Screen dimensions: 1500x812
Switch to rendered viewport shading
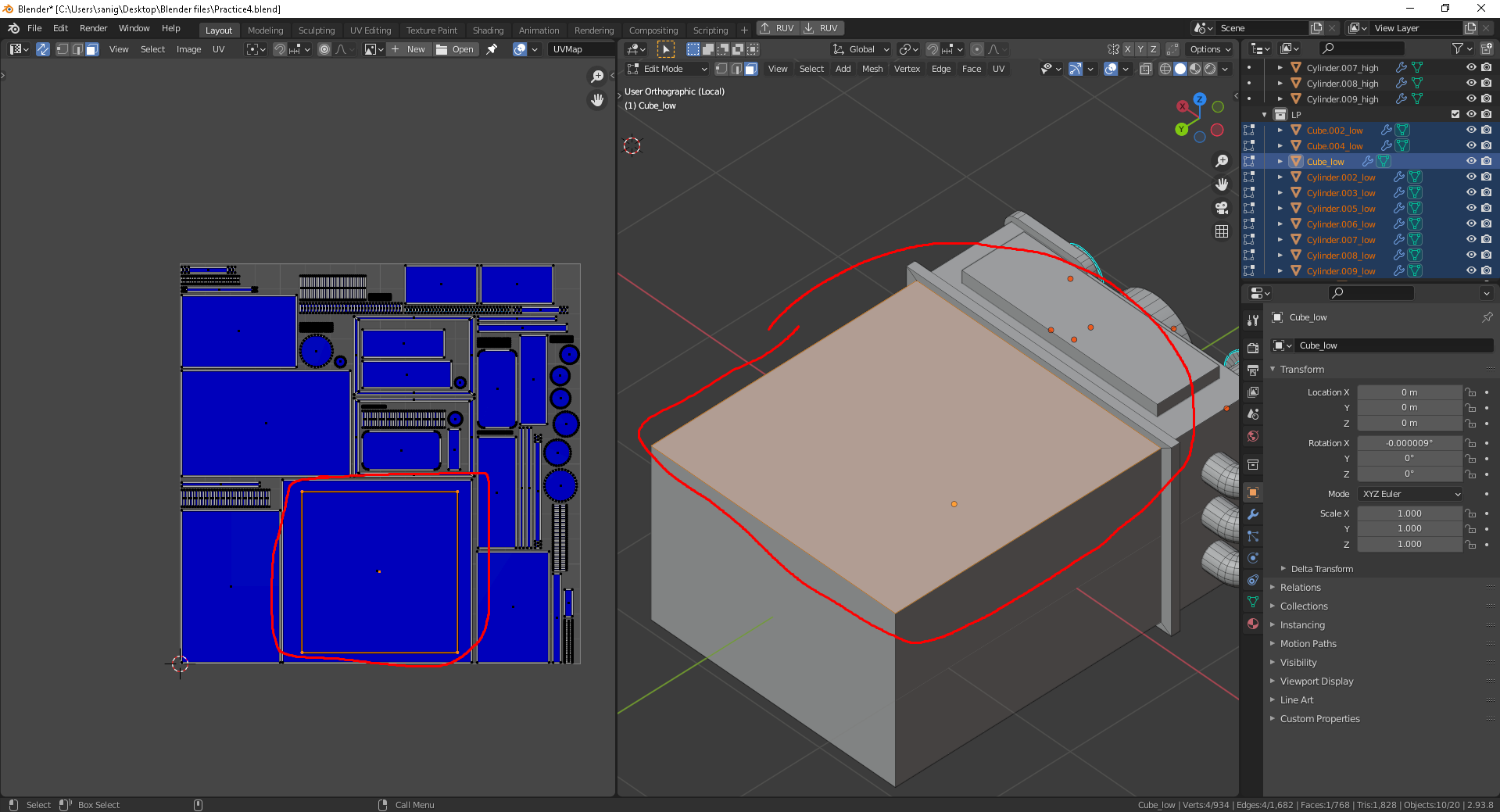tap(1210, 69)
